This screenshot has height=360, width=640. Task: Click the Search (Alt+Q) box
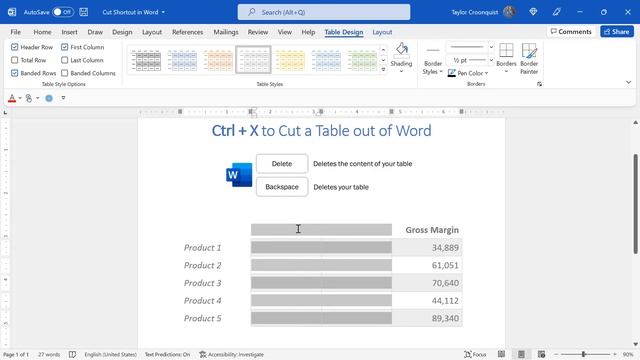tap(324, 12)
